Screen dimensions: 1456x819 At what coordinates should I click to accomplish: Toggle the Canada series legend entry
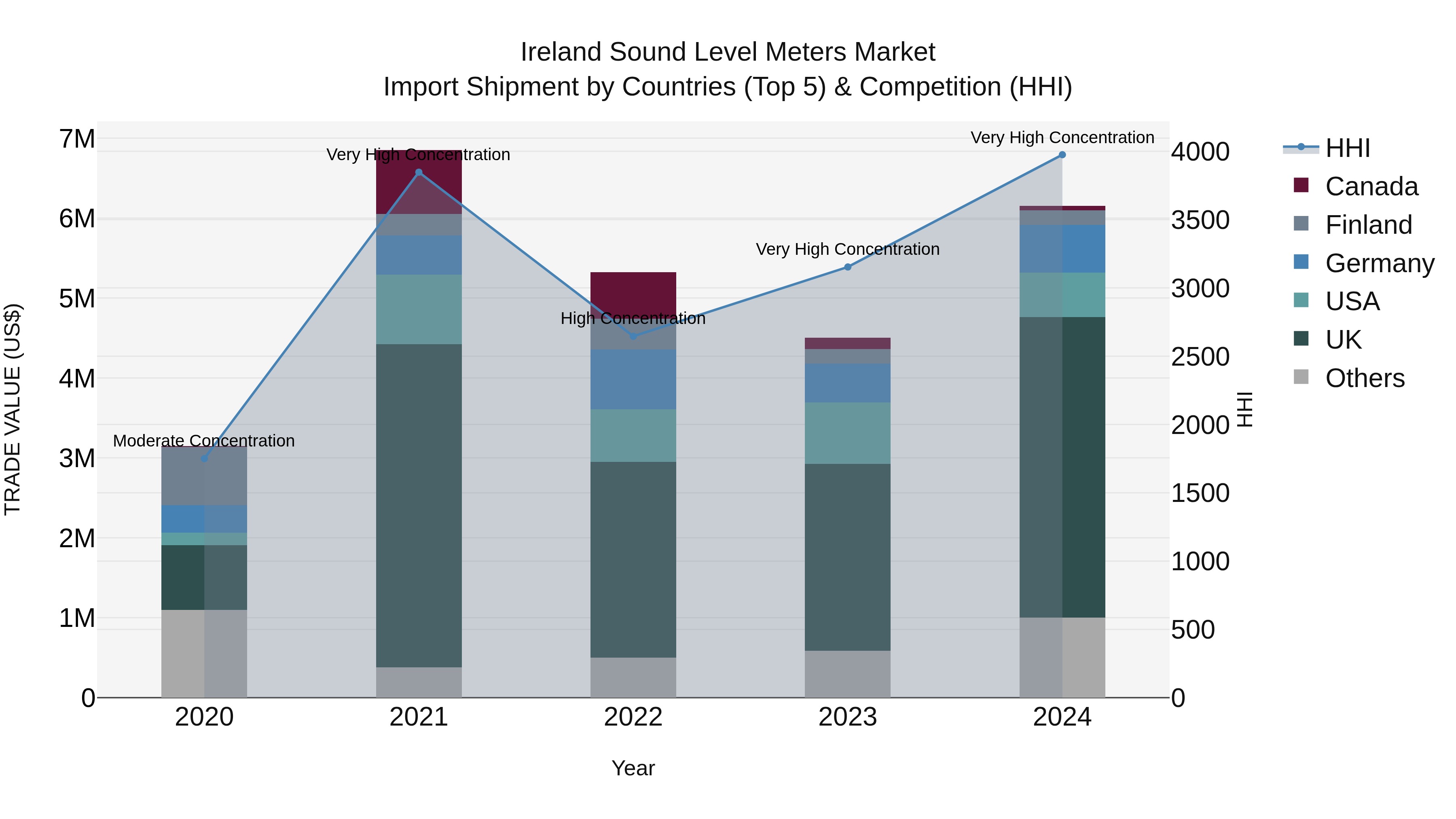(1355, 186)
